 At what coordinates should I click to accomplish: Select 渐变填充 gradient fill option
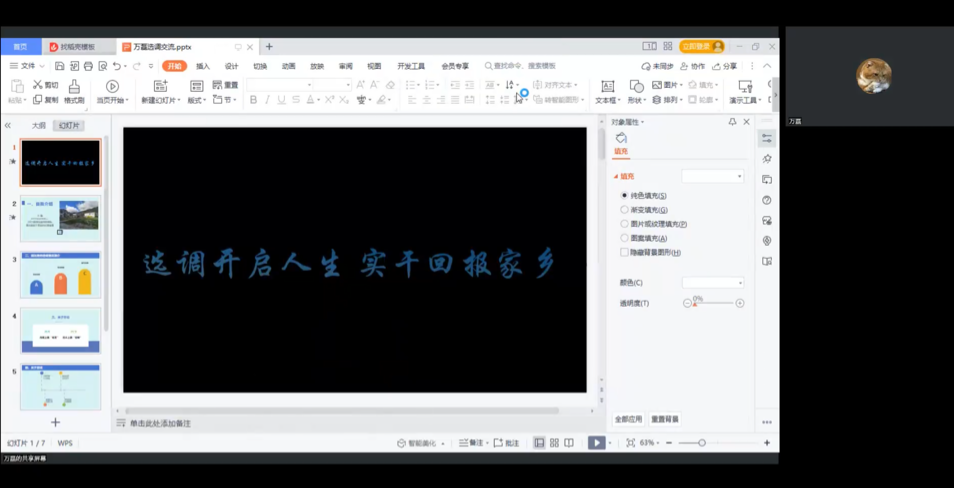(x=625, y=210)
